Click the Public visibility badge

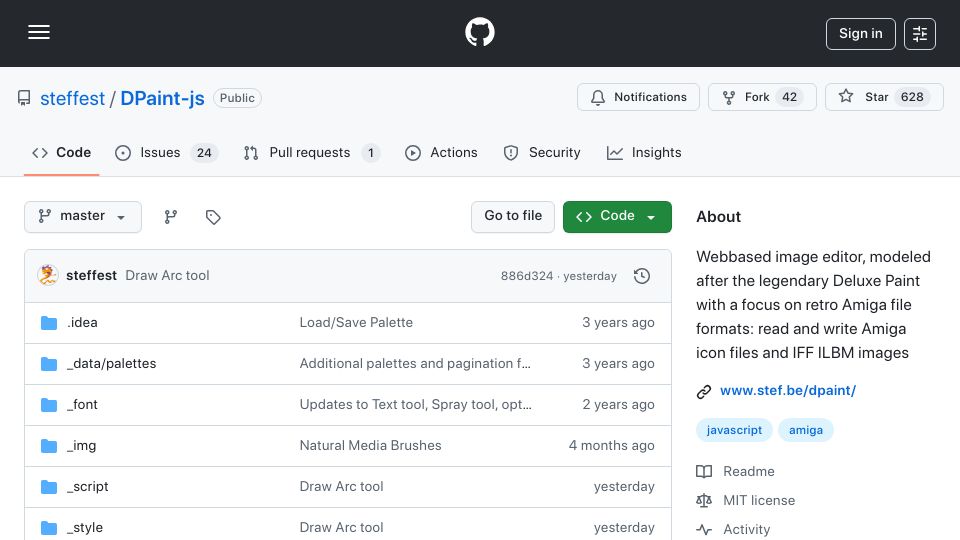tap(237, 98)
